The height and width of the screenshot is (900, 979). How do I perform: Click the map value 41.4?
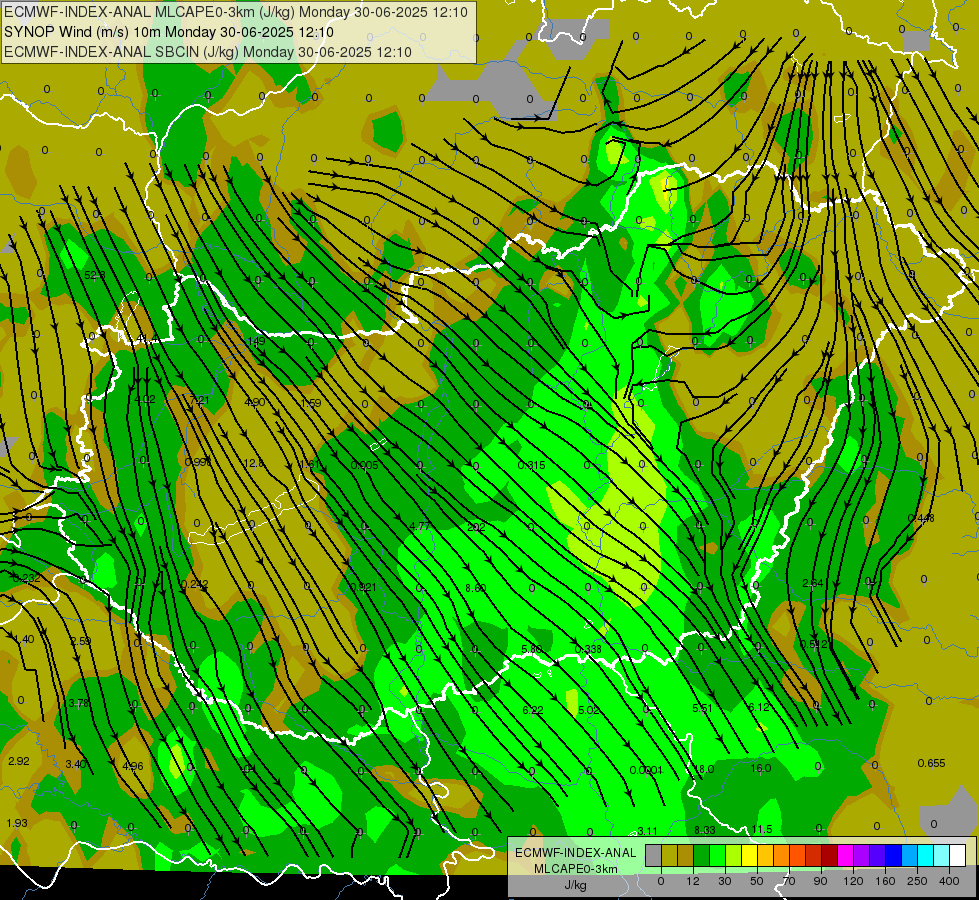click(147, 339)
